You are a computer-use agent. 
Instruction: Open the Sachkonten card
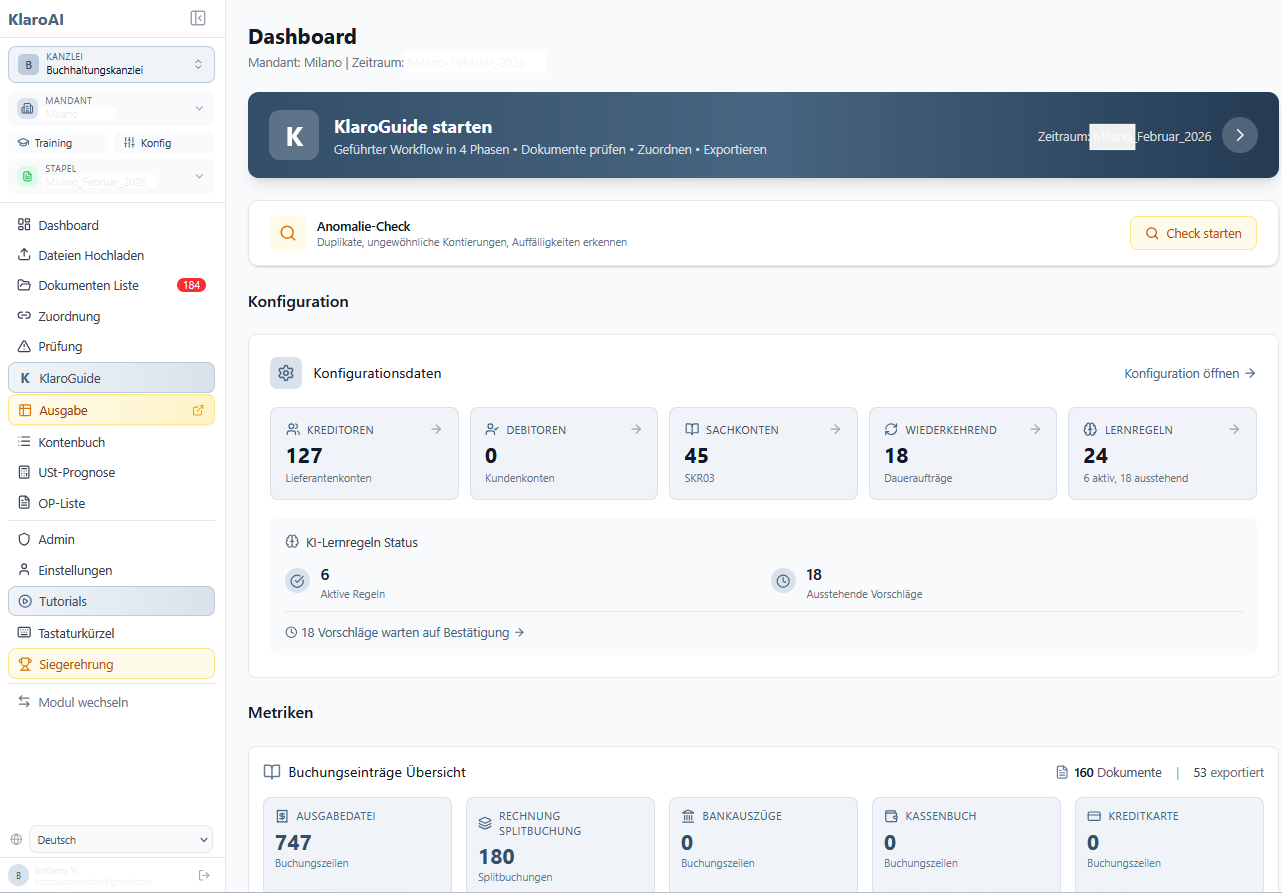pyautogui.click(x=763, y=453)
